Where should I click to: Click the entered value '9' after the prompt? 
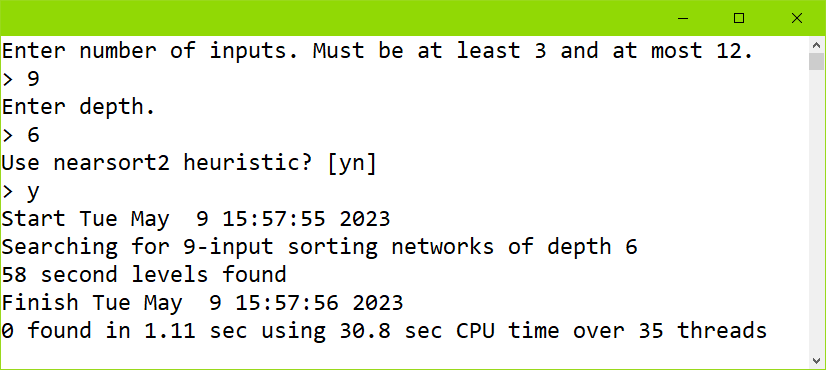pyautogui.click(x=33, y=79)
